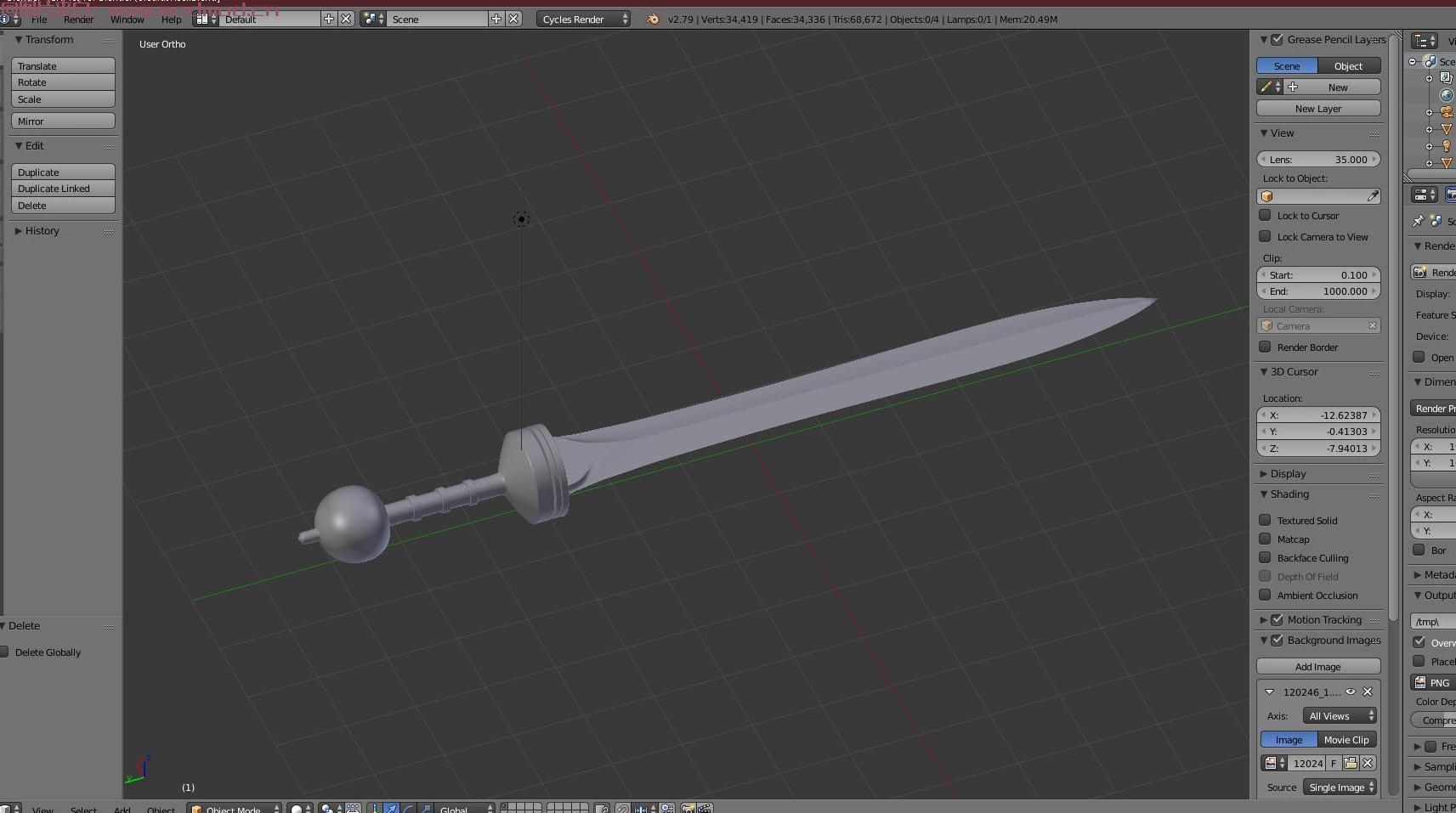Open the scene browser icon
Image resolution: width=1456 pixels, height=813 pixels.
[x=373, y=19]
